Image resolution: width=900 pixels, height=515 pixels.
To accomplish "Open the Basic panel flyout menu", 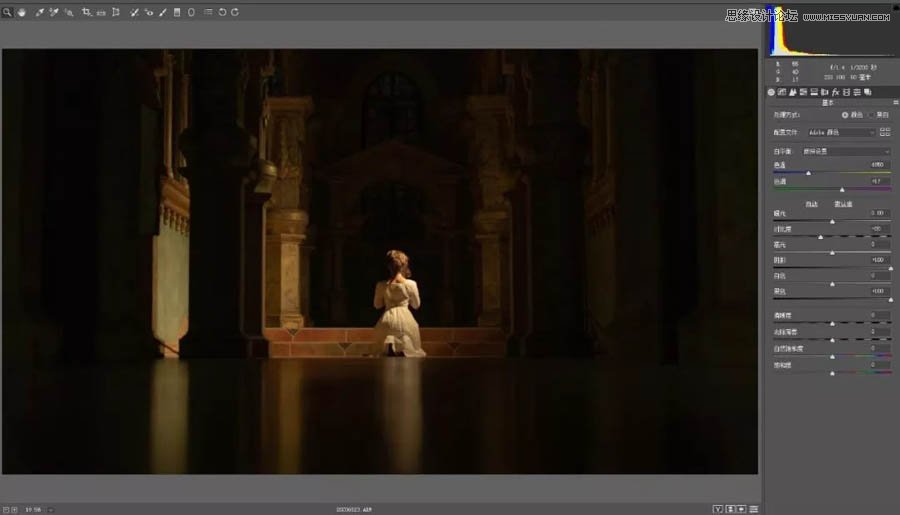I will pos(895,103).
